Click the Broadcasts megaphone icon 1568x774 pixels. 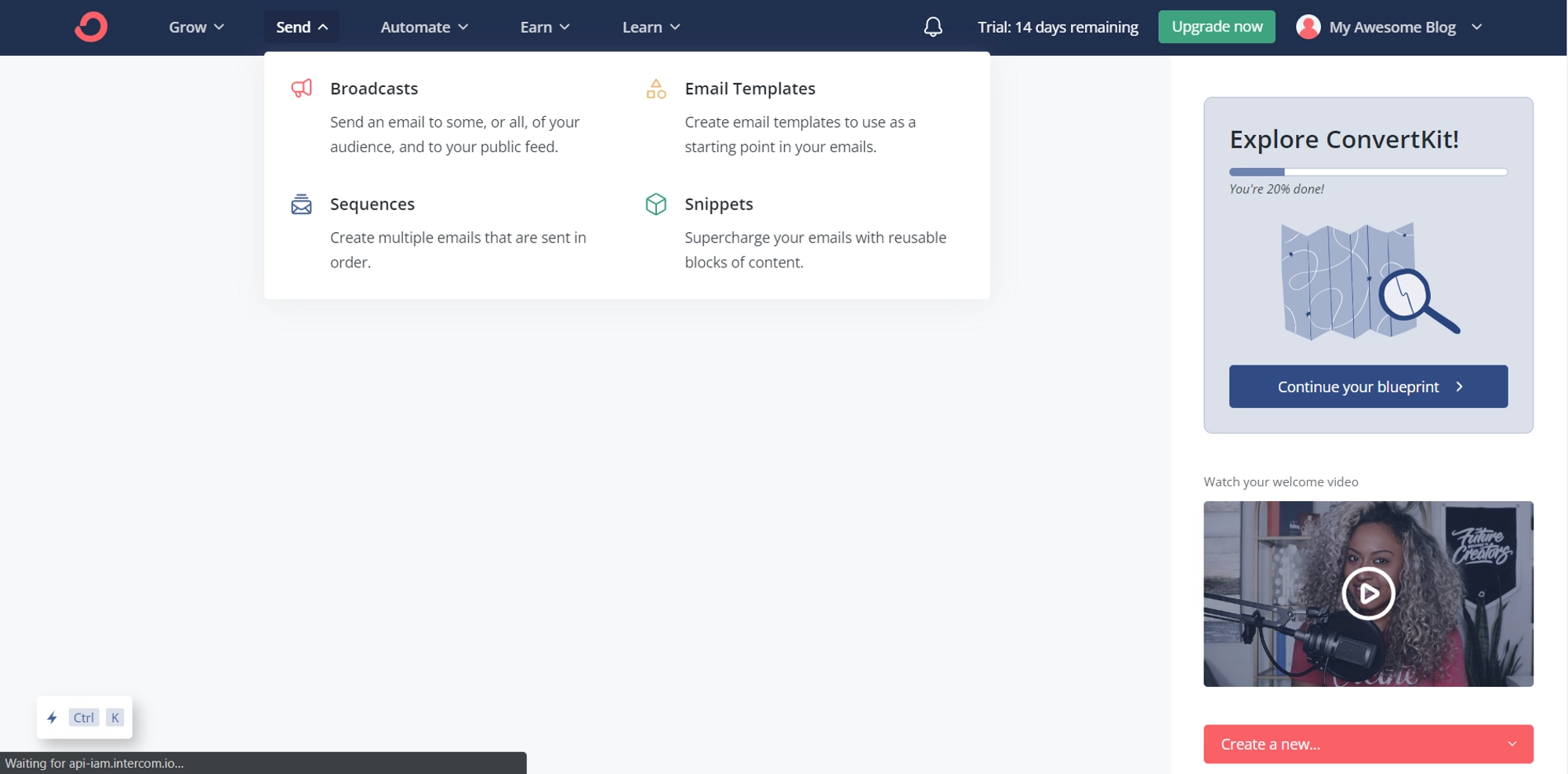302,89
